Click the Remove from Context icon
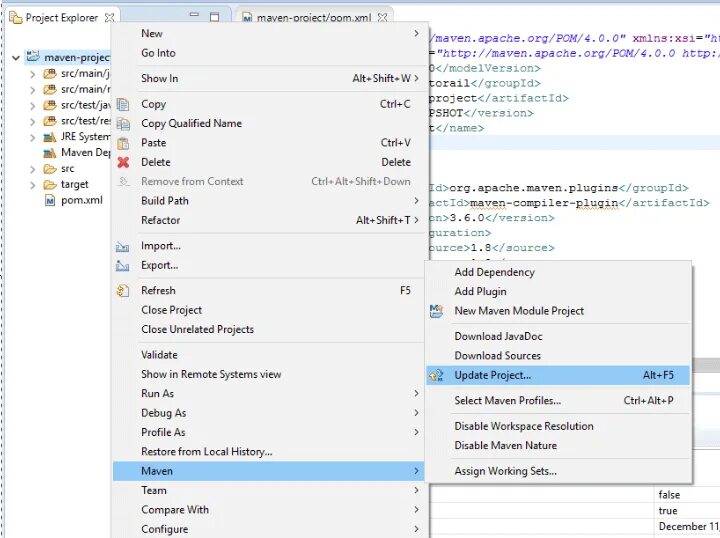Viewport: 720px width, 538px height. pos(123,181)
